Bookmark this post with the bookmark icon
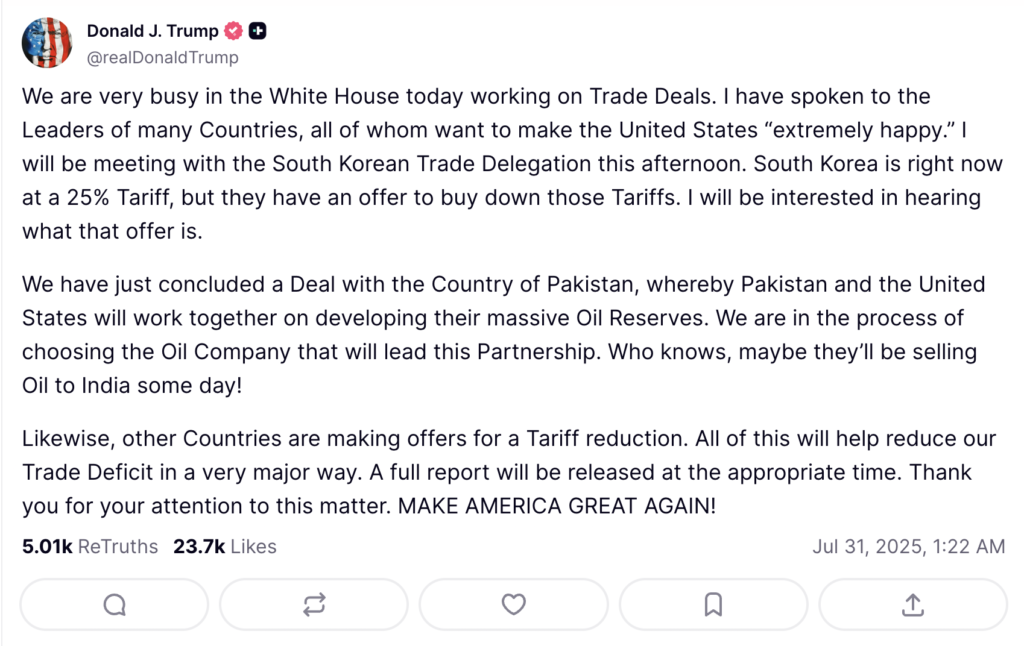 (x=713, y=605)
